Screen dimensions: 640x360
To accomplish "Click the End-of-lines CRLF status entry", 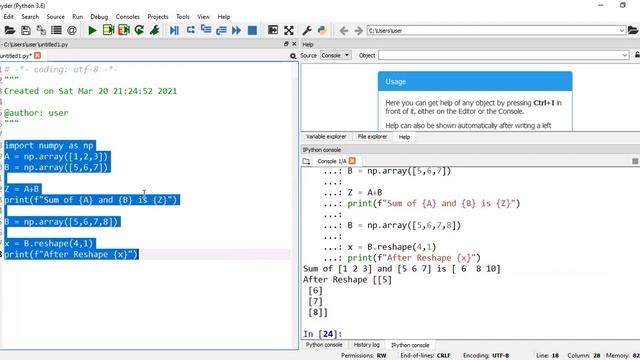I will pos(425,356).
